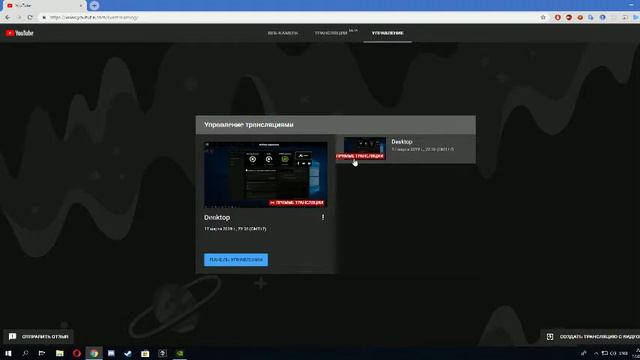Open Windows taskbar search
The image size is (640, 360).
tap(25, 353)
